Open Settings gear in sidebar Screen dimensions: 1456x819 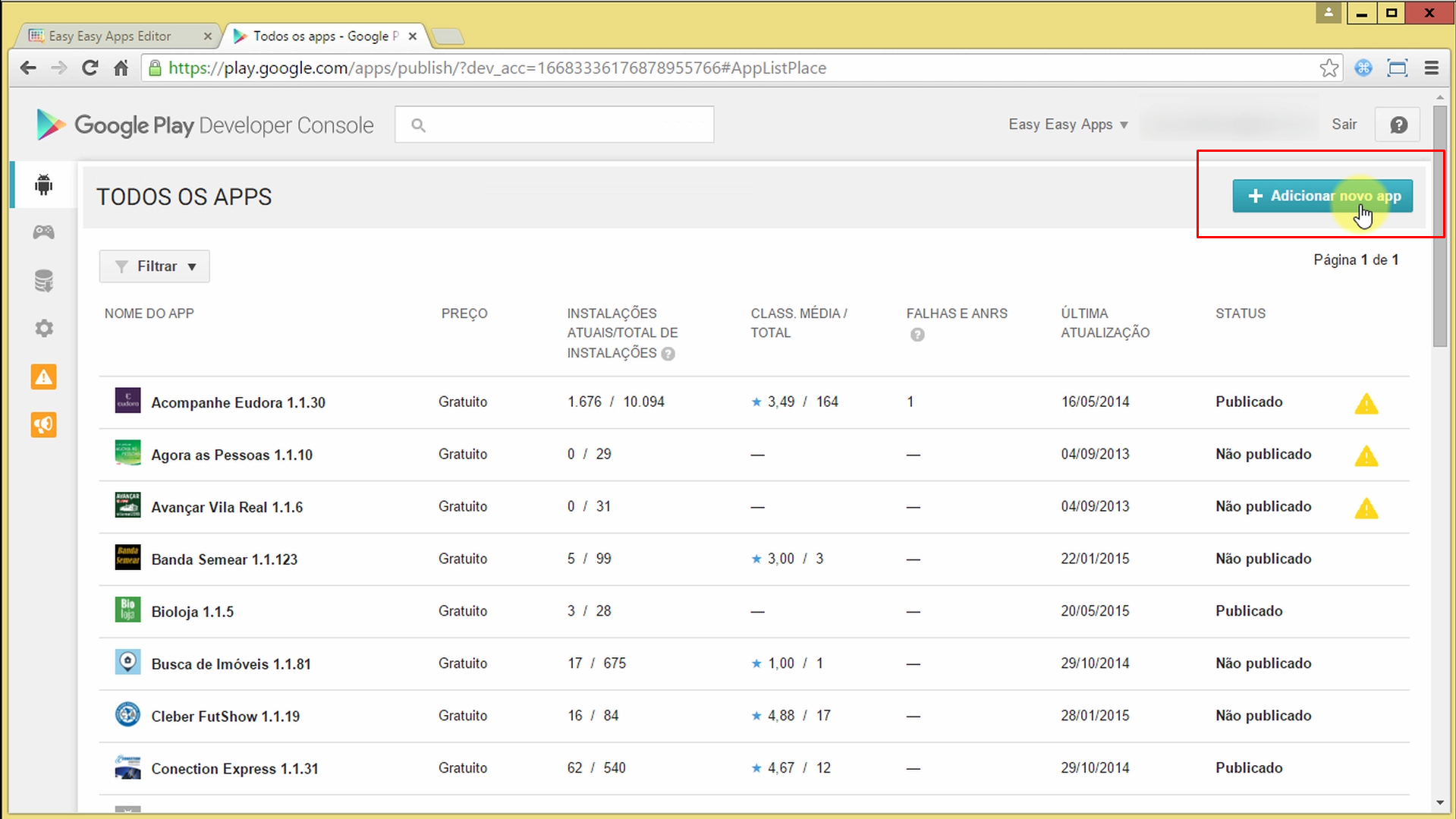tap(44, 329)
